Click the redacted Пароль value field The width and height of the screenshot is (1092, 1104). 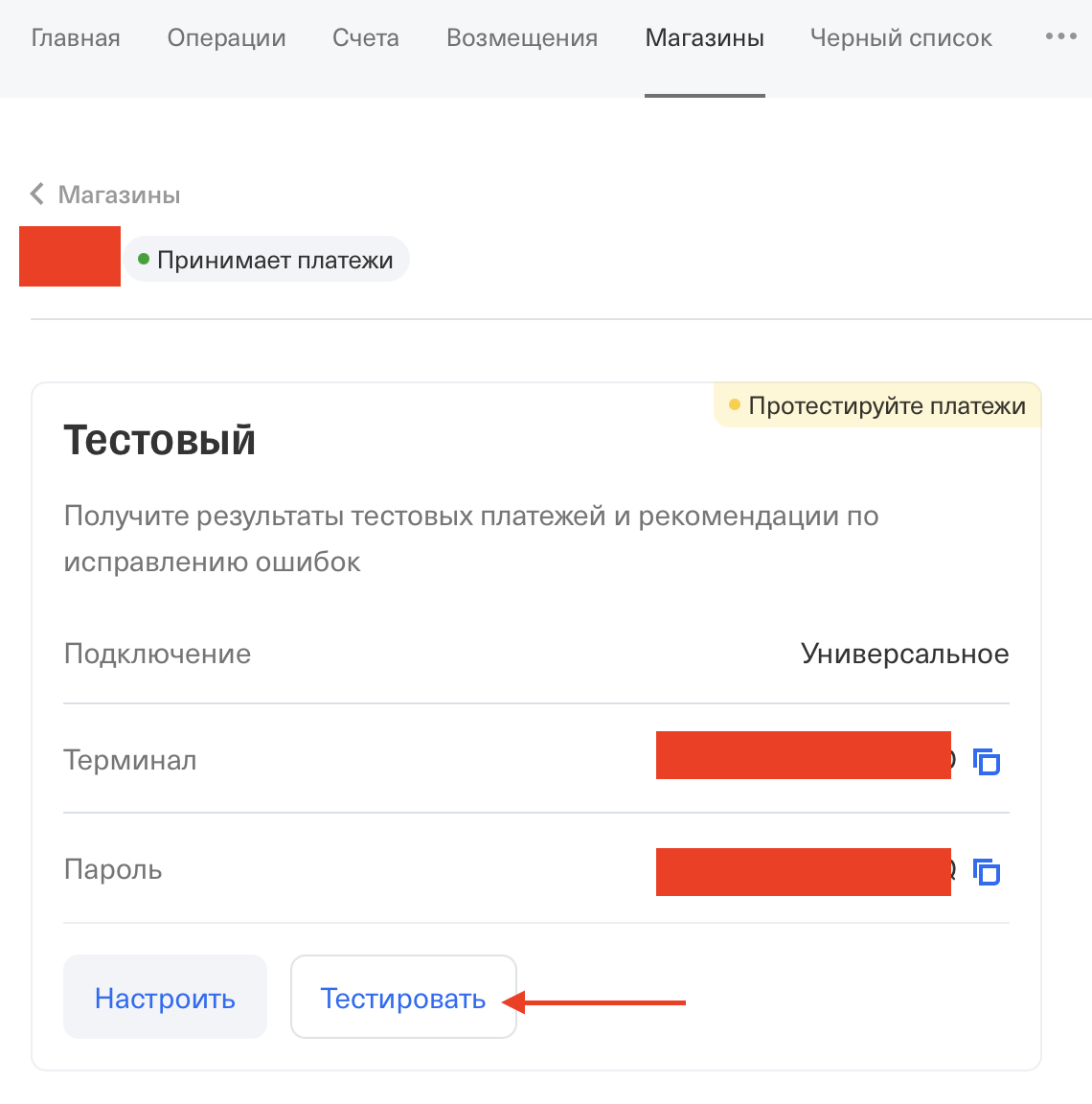point(803,872)
